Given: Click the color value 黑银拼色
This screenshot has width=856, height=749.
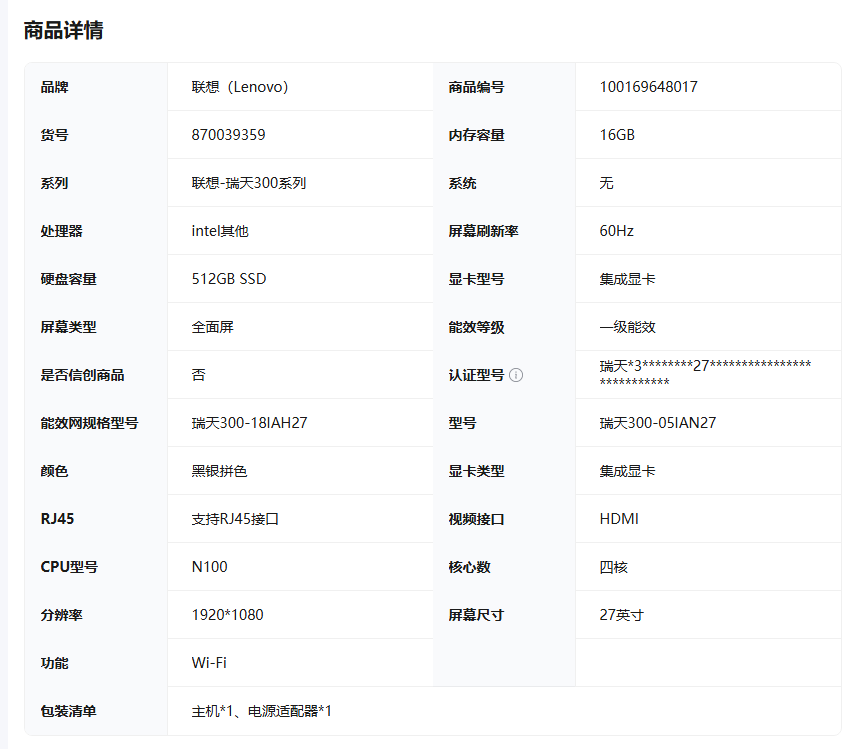Looking at the screenshot, I should tap(219, 472).
